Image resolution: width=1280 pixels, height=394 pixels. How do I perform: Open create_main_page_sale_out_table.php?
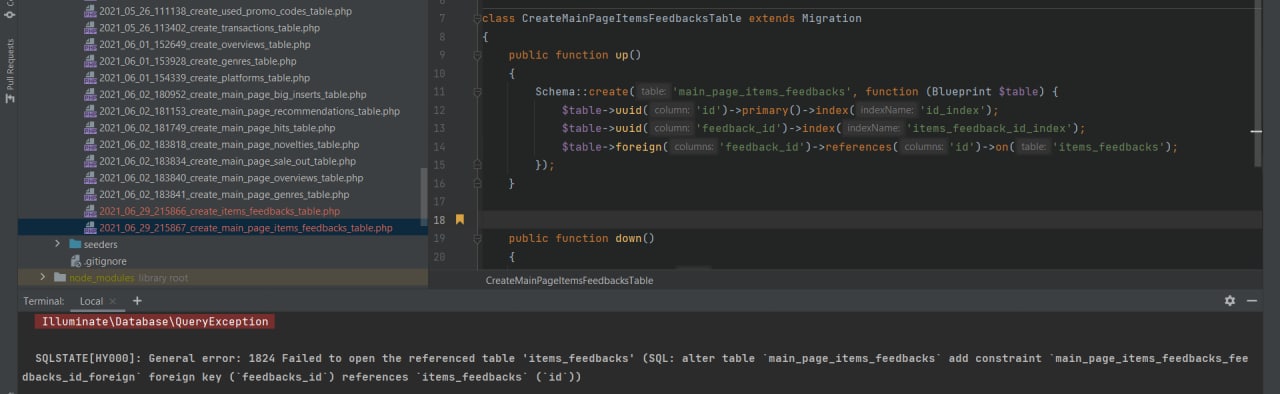227,161
